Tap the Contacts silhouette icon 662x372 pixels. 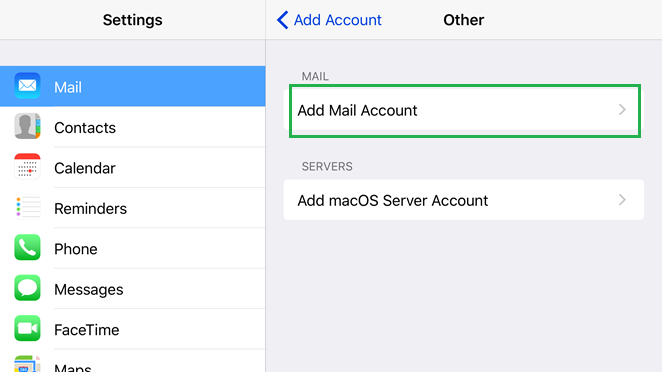27,126
